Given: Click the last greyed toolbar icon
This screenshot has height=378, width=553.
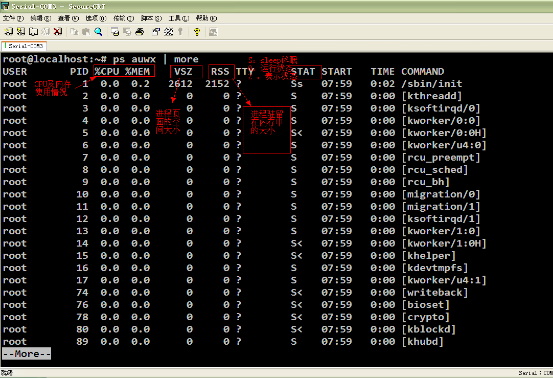Looking at the screenshot, I should coord(213,32).
